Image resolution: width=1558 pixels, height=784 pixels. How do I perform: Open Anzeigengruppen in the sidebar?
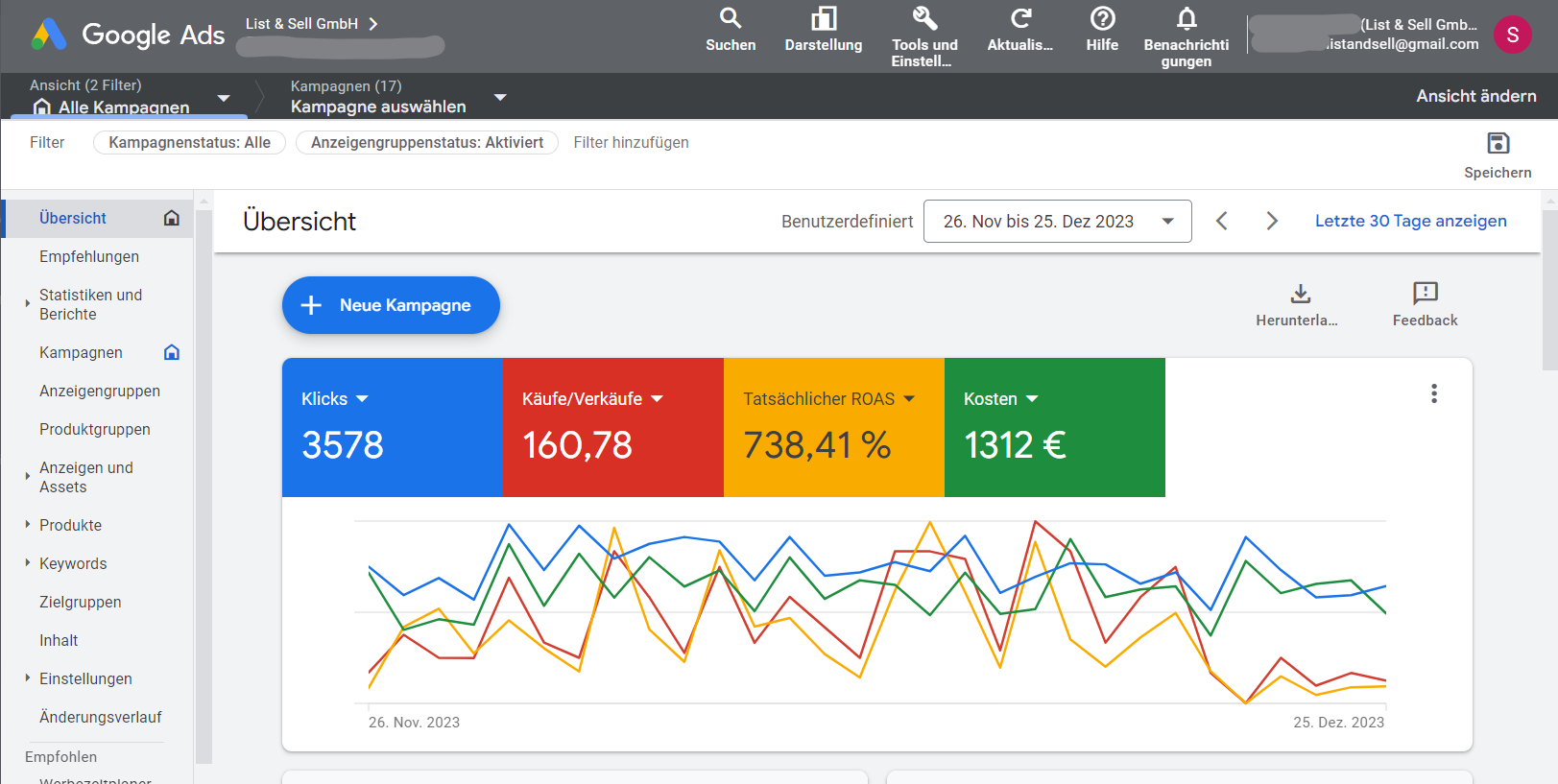[x=100, y=391]
